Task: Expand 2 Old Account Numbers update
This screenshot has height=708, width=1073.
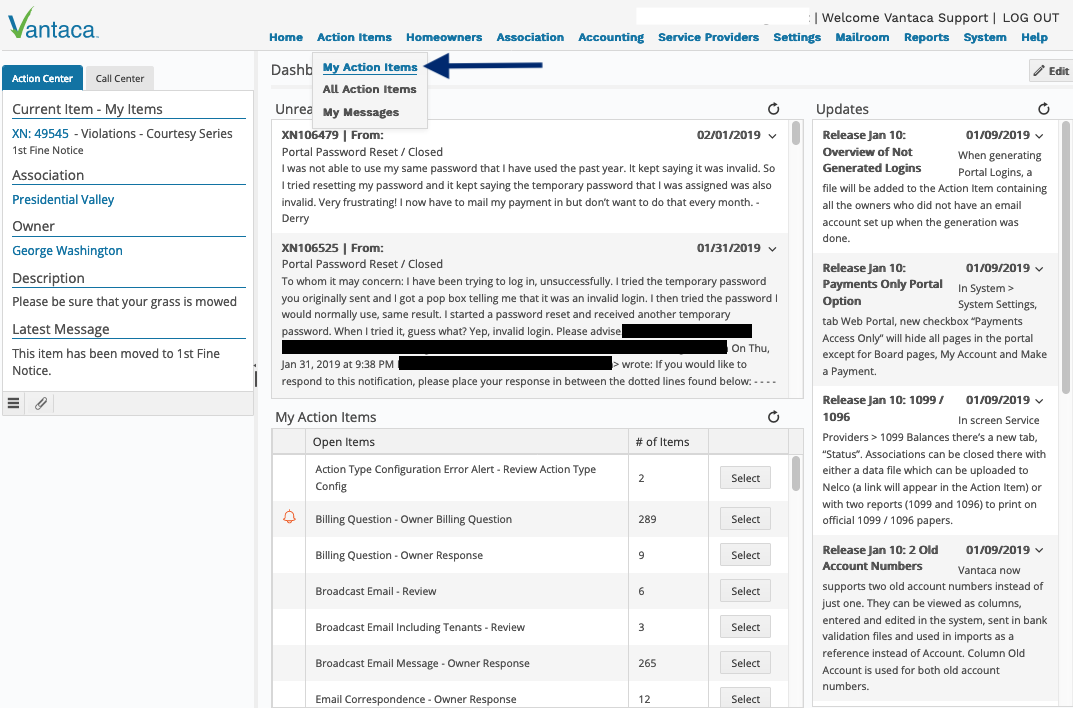Action: point(1039,551)
